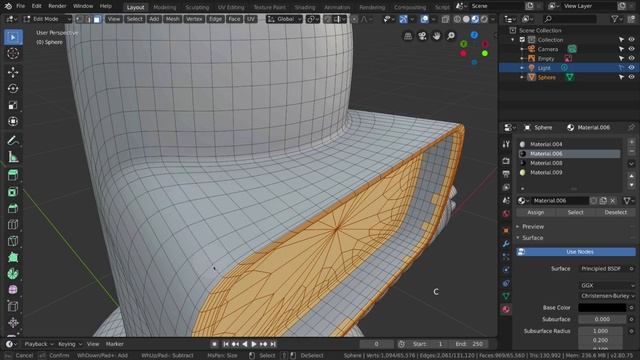Screen dimensions: 640x360
Task: Open the Global orientation dropdown
Action: (284, 19)
